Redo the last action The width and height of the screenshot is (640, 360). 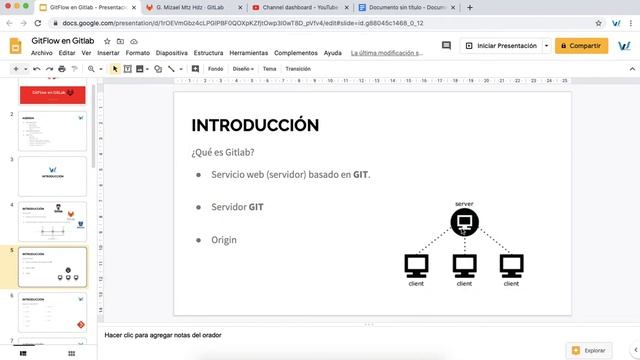(49, 69)
